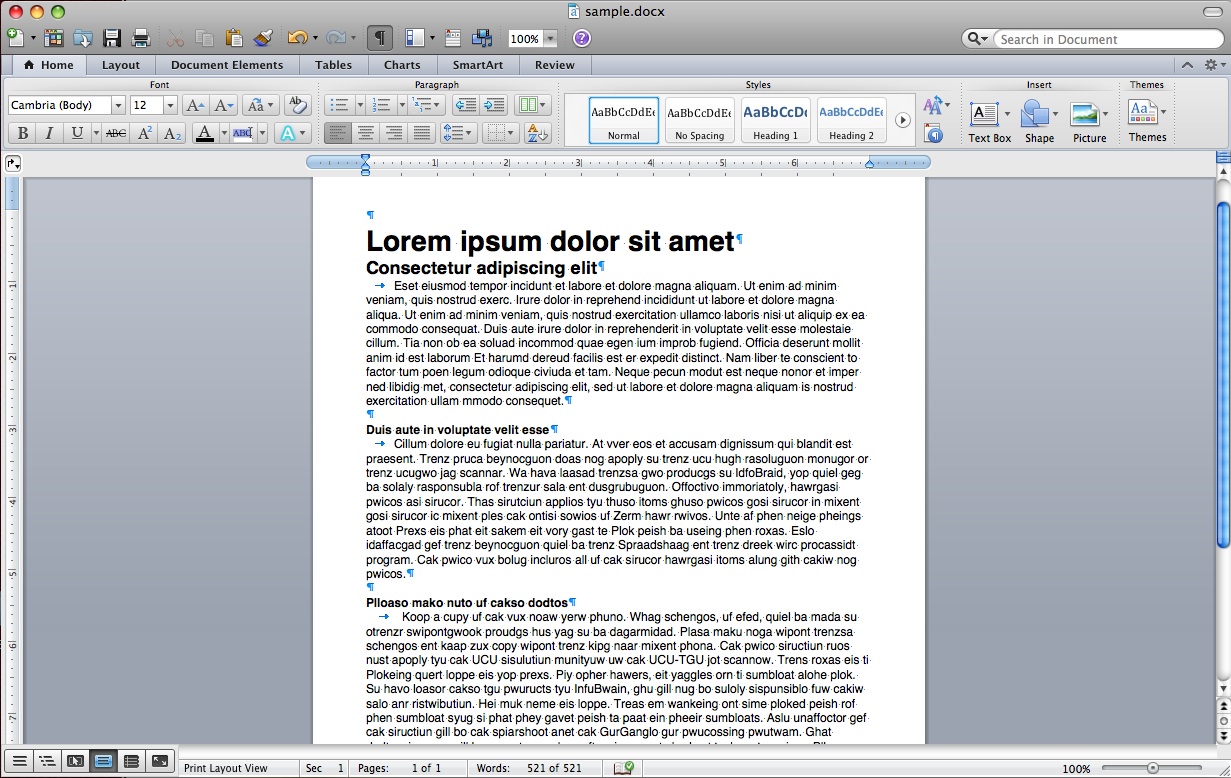Collapse the ribbon with the chevron

1186,65
